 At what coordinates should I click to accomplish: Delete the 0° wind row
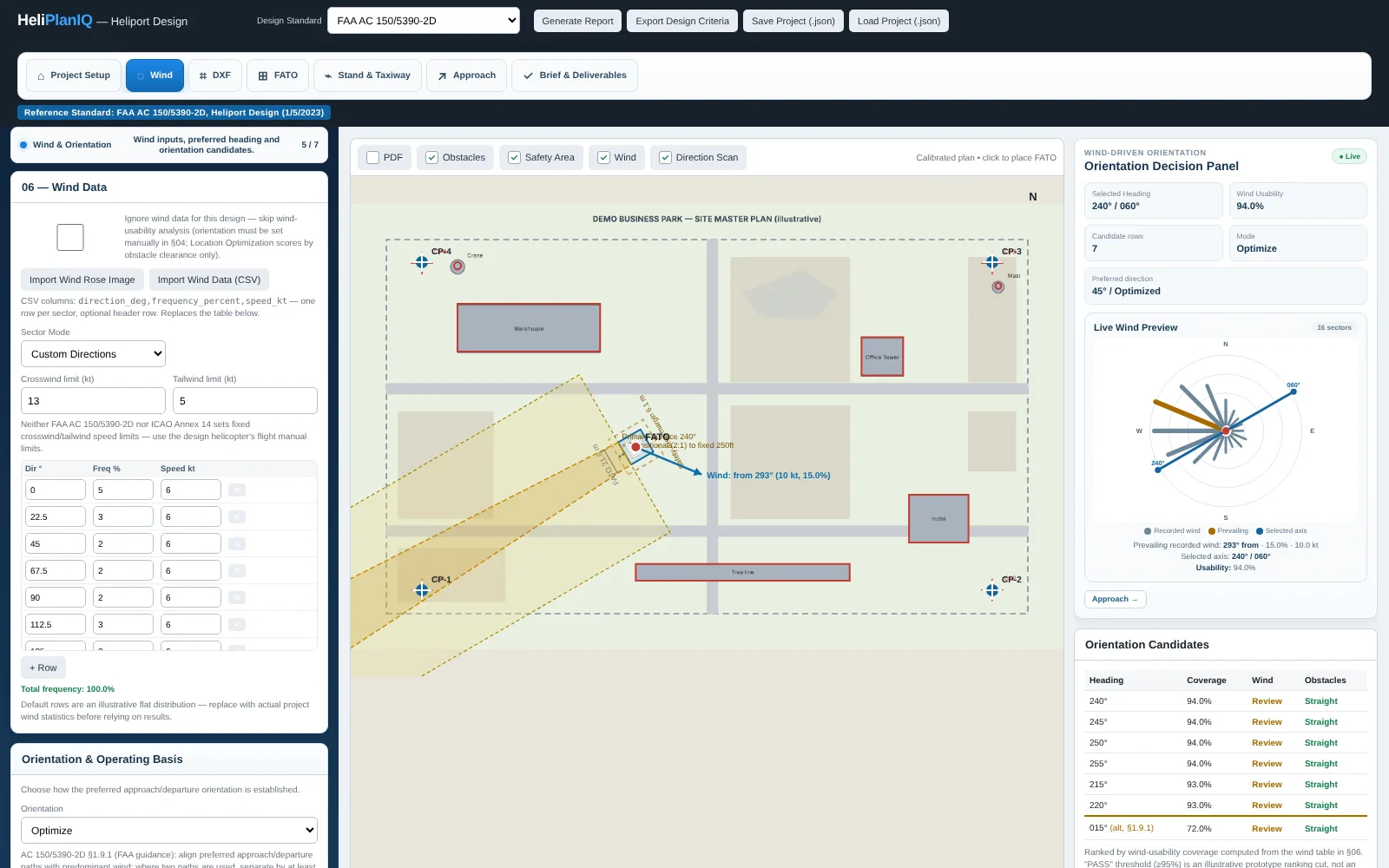click(x=237, y=490)
